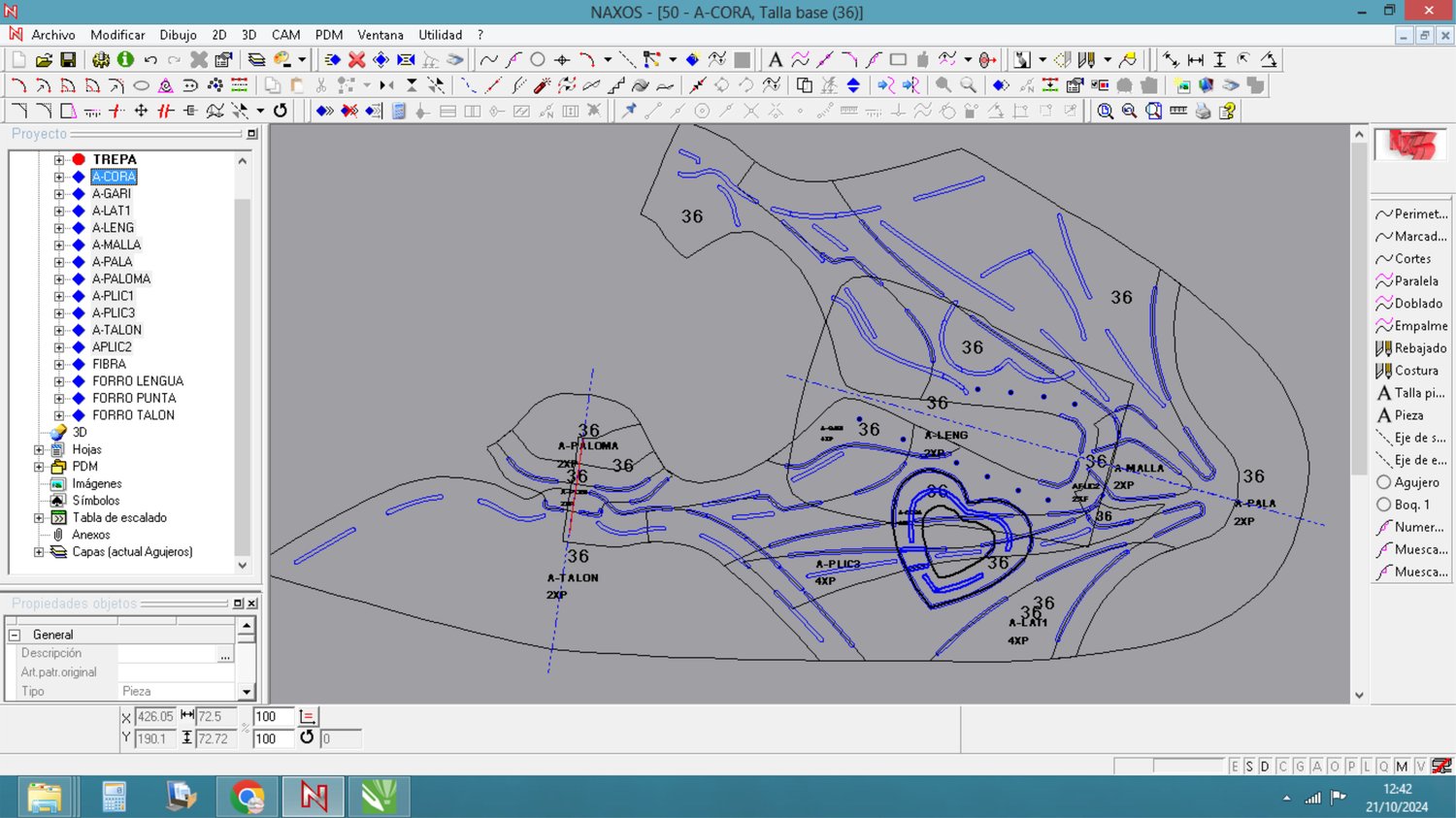Expand the FIBRA tree node

(x=59, y=365)
